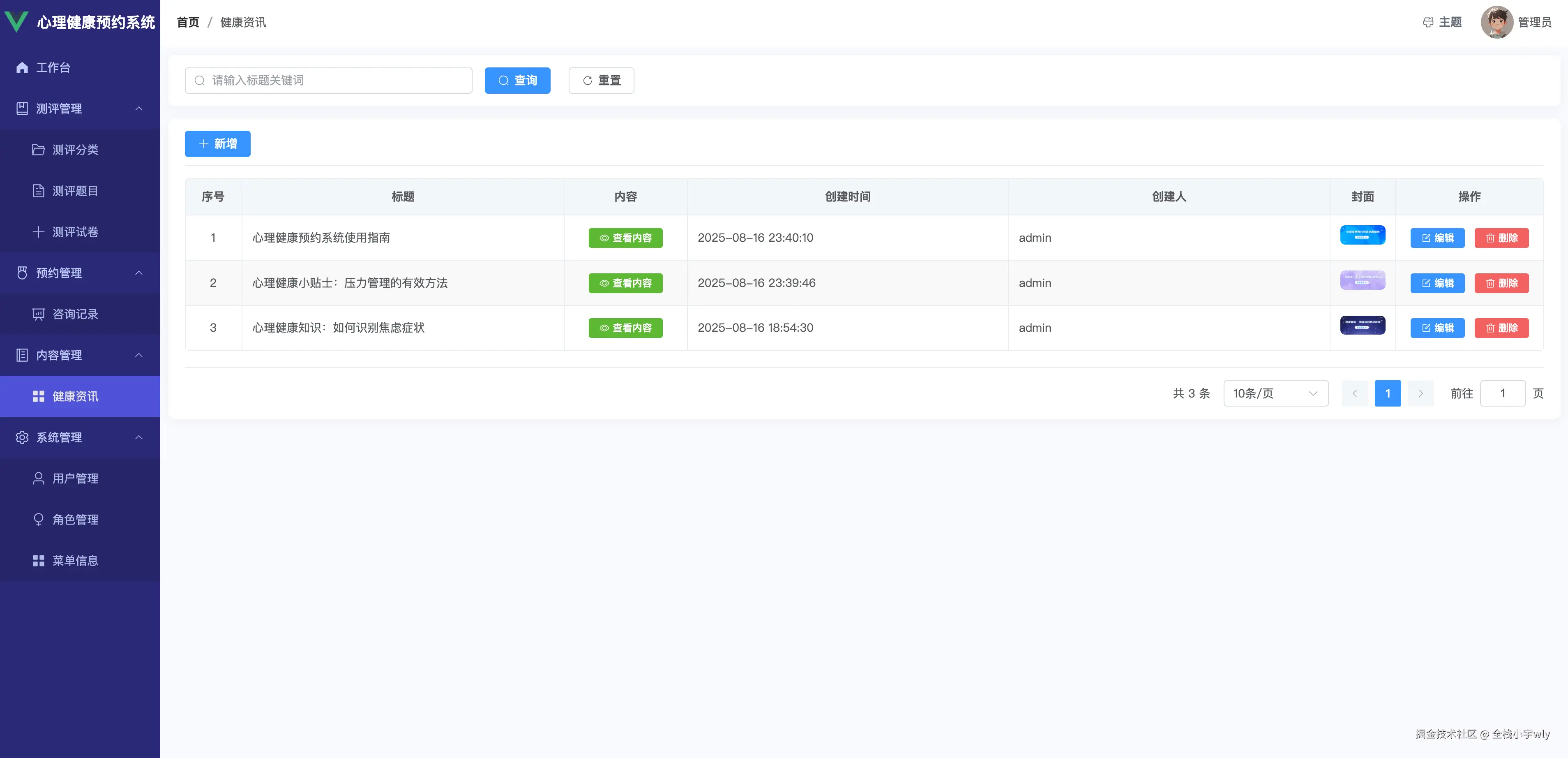Click the 新增 add button
1568x758 pixels.
(x=217, y=144)
